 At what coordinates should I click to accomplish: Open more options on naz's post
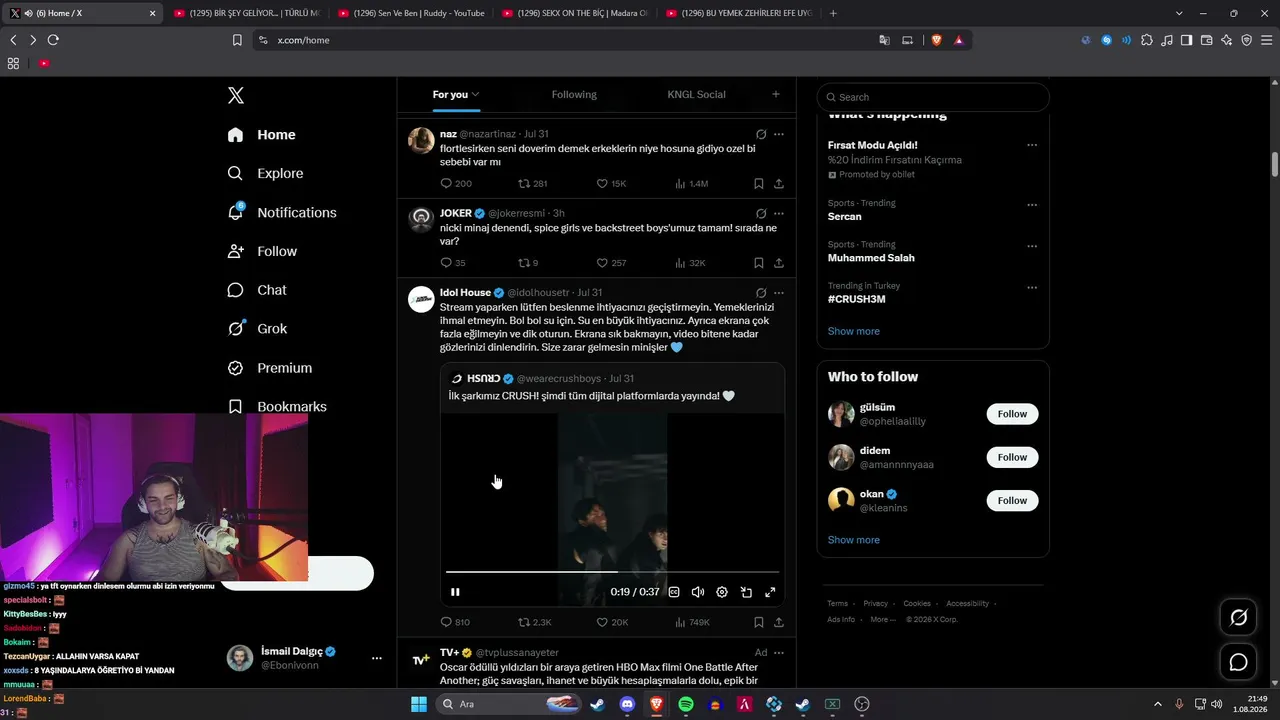(779, 134)
